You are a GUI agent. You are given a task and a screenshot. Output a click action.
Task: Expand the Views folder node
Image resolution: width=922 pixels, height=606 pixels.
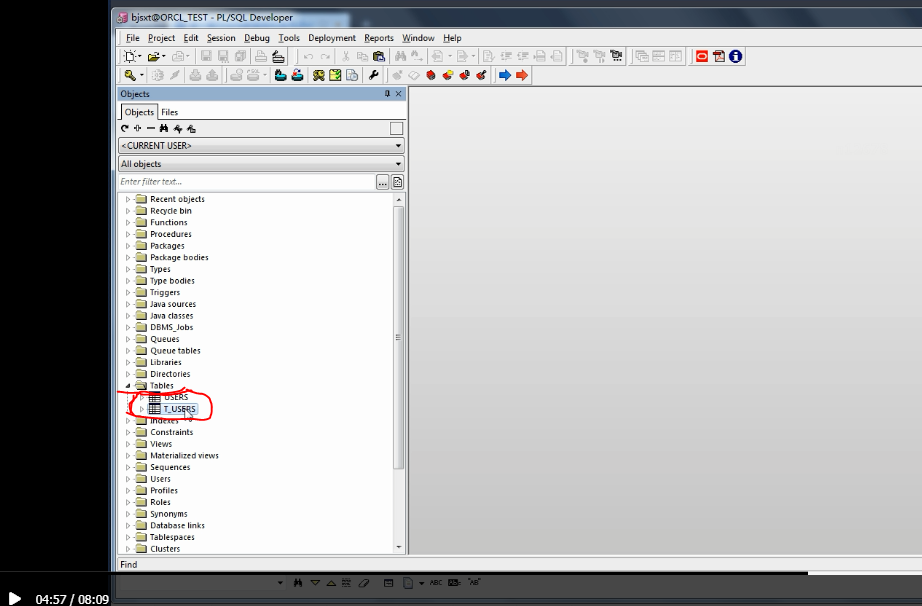pyautogui.click(x=128, y=444)
